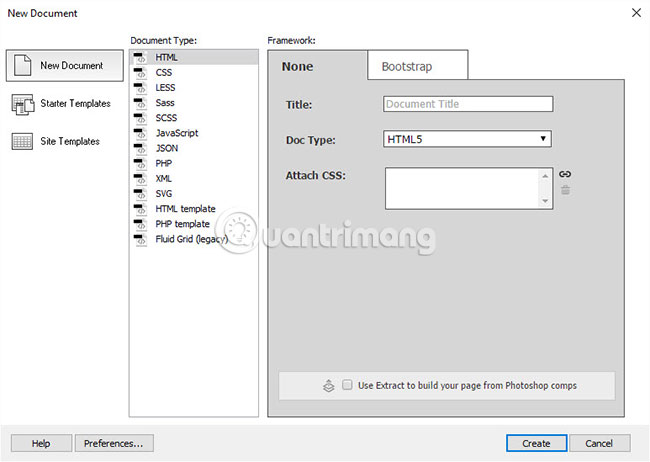Click the file icon beside LESS
650x462 pixels.
point(140,88)
